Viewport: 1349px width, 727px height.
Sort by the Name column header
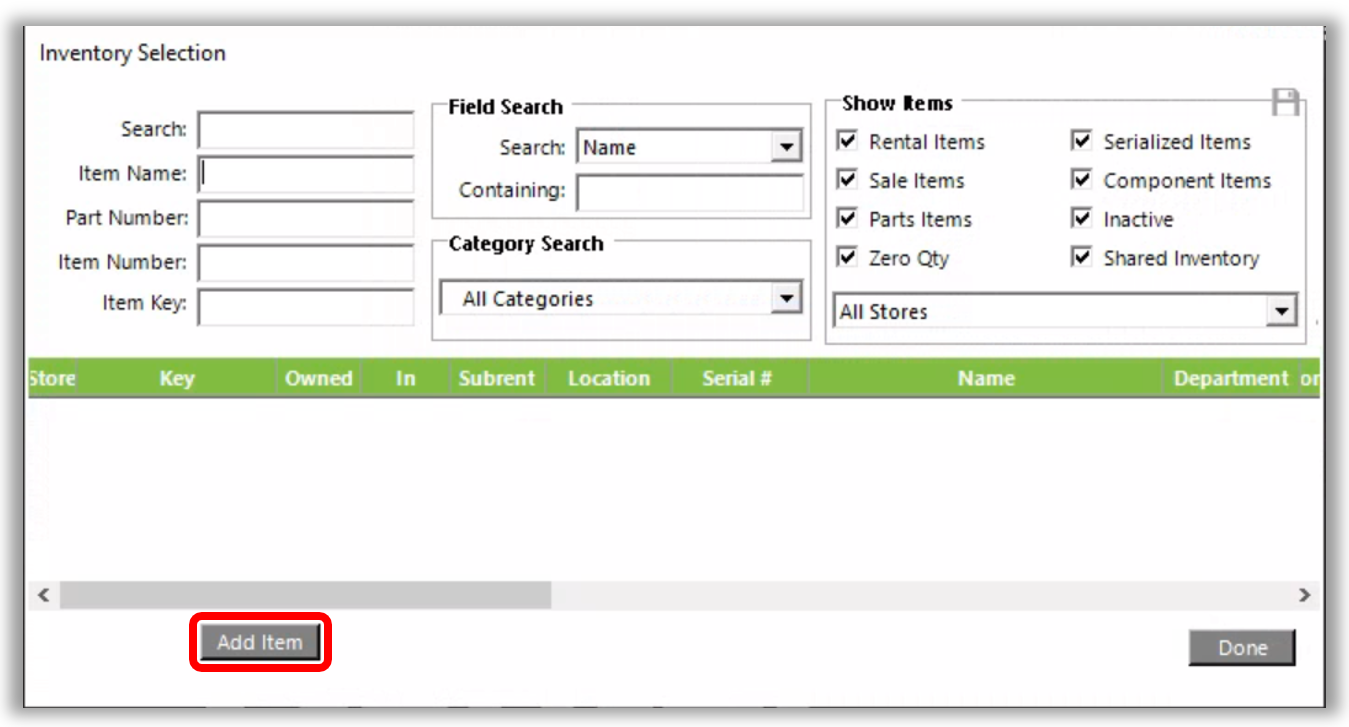point(985,379)
